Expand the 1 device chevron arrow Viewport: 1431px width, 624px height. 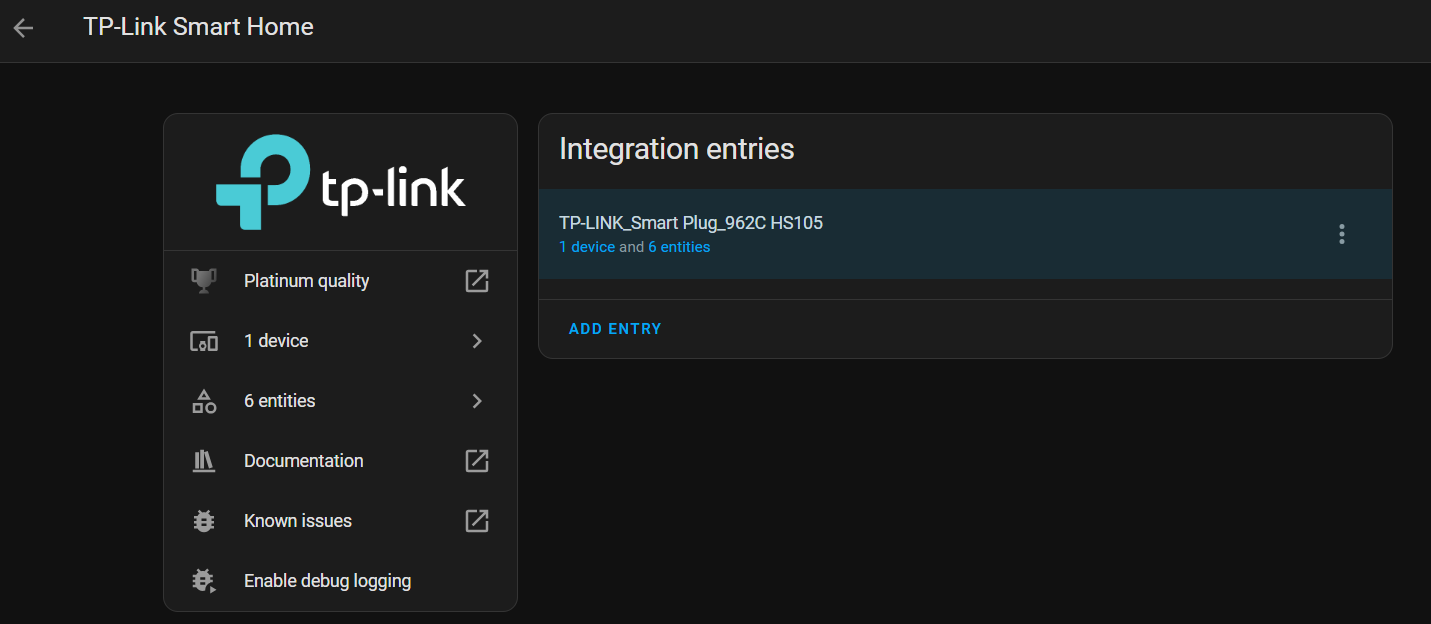(477, 341)
